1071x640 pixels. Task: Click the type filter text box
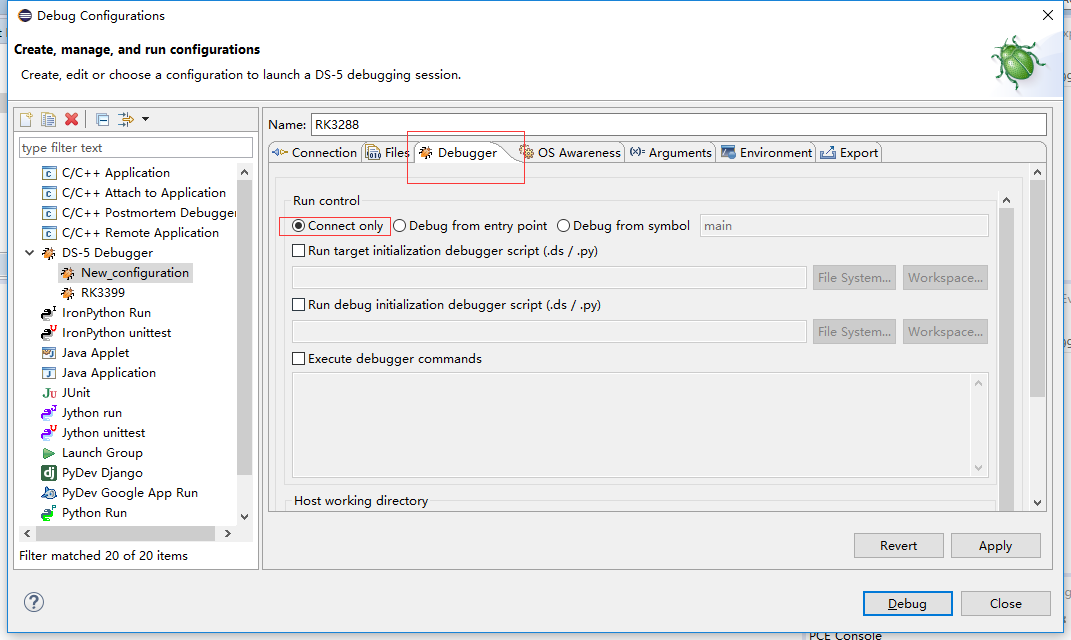(x=136, y=148)
